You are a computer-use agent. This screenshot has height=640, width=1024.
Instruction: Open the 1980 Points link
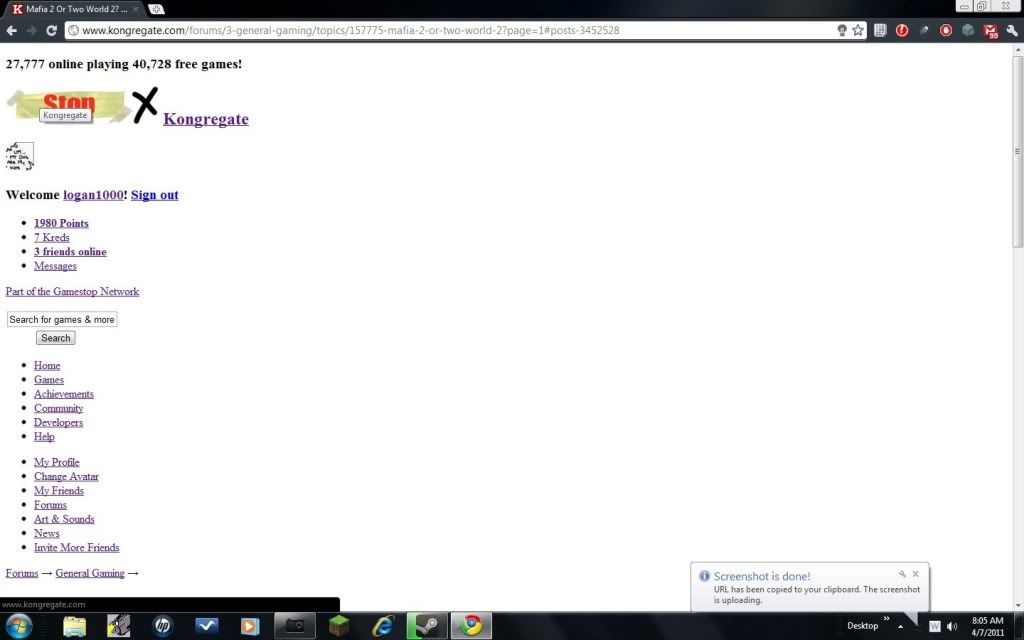[x=61, y=223]
